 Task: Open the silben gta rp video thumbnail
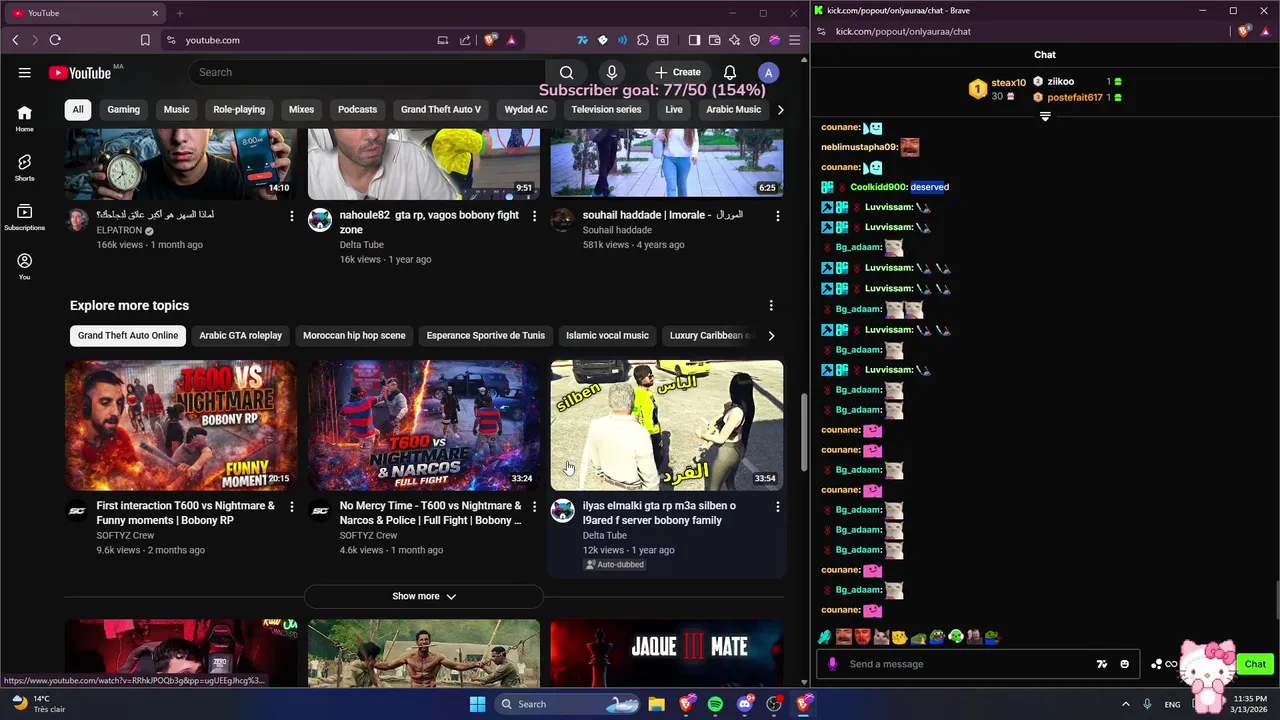click(x=667, y=425)
